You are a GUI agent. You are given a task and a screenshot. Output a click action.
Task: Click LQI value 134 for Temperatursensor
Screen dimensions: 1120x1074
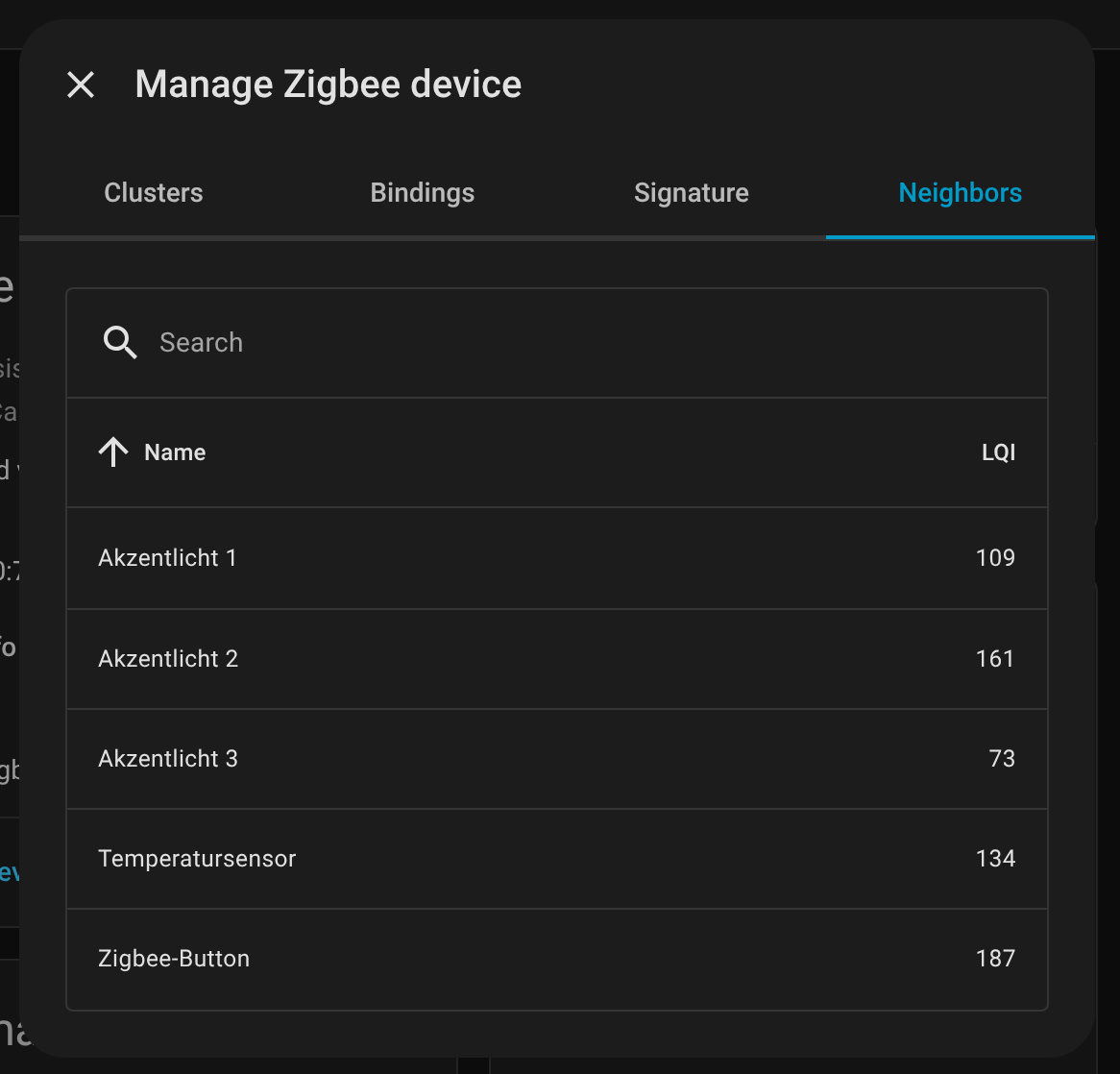pos(995,859)
